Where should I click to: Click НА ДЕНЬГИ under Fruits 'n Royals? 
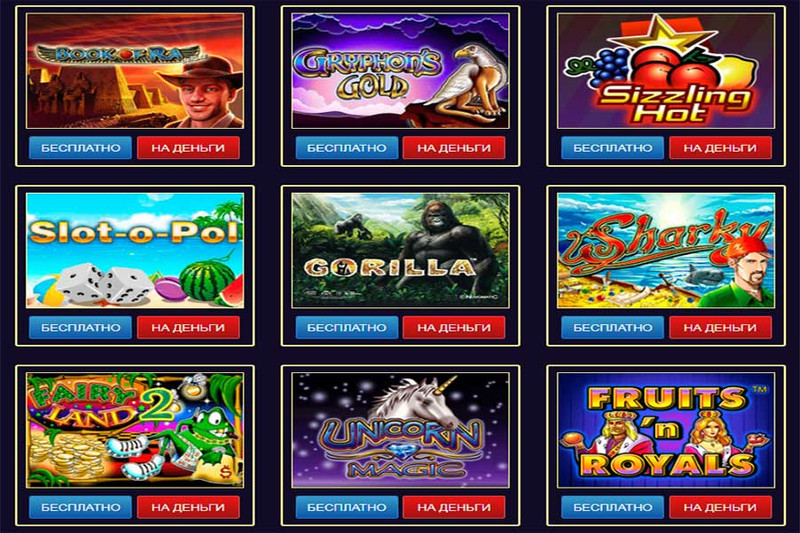click(x=720, y=507)
